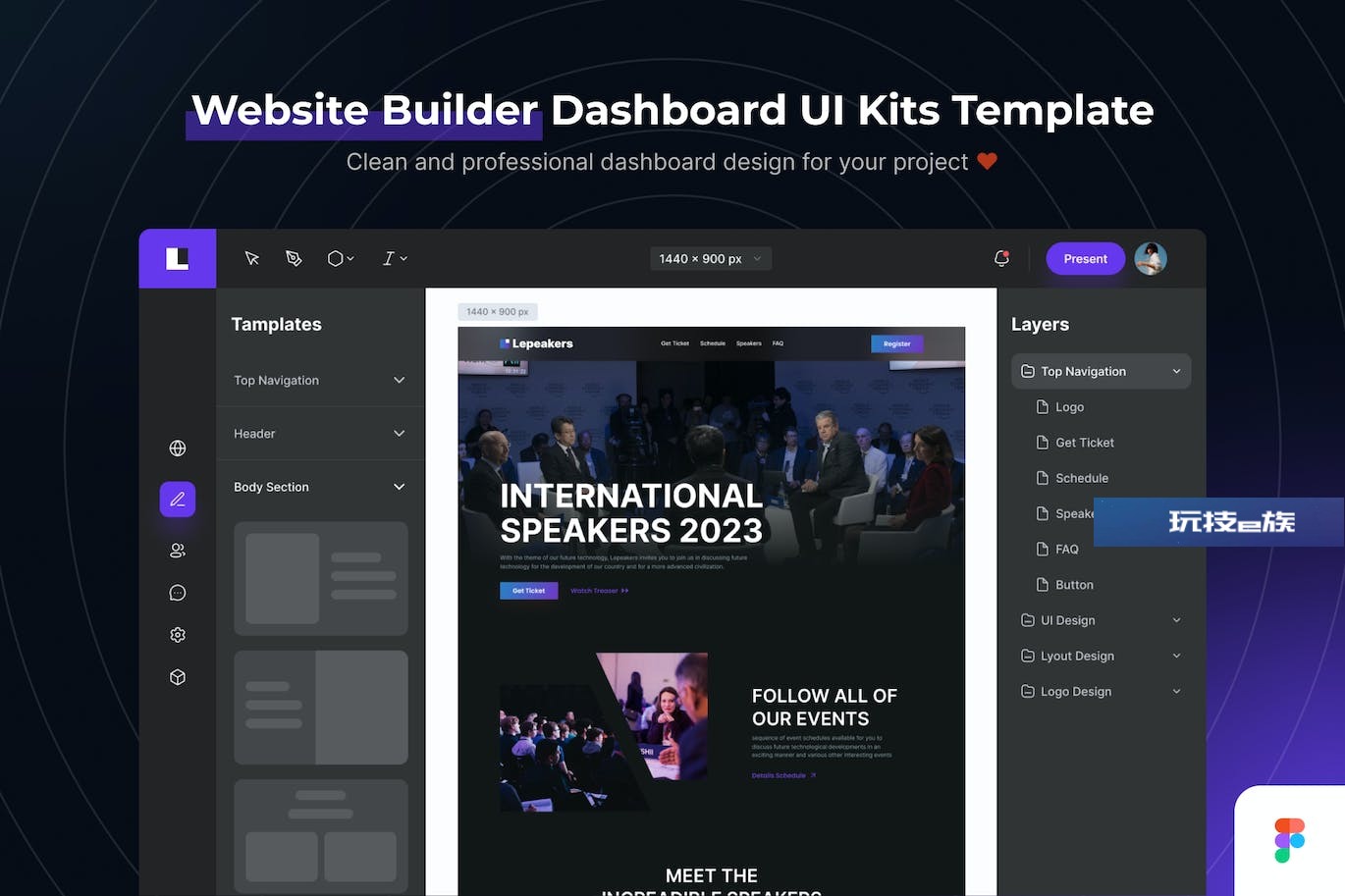Image resolution: width=1345 pixels, height=896 pixels.
Task: Click the Tamplates panel title
Action: tap(276, 324)
